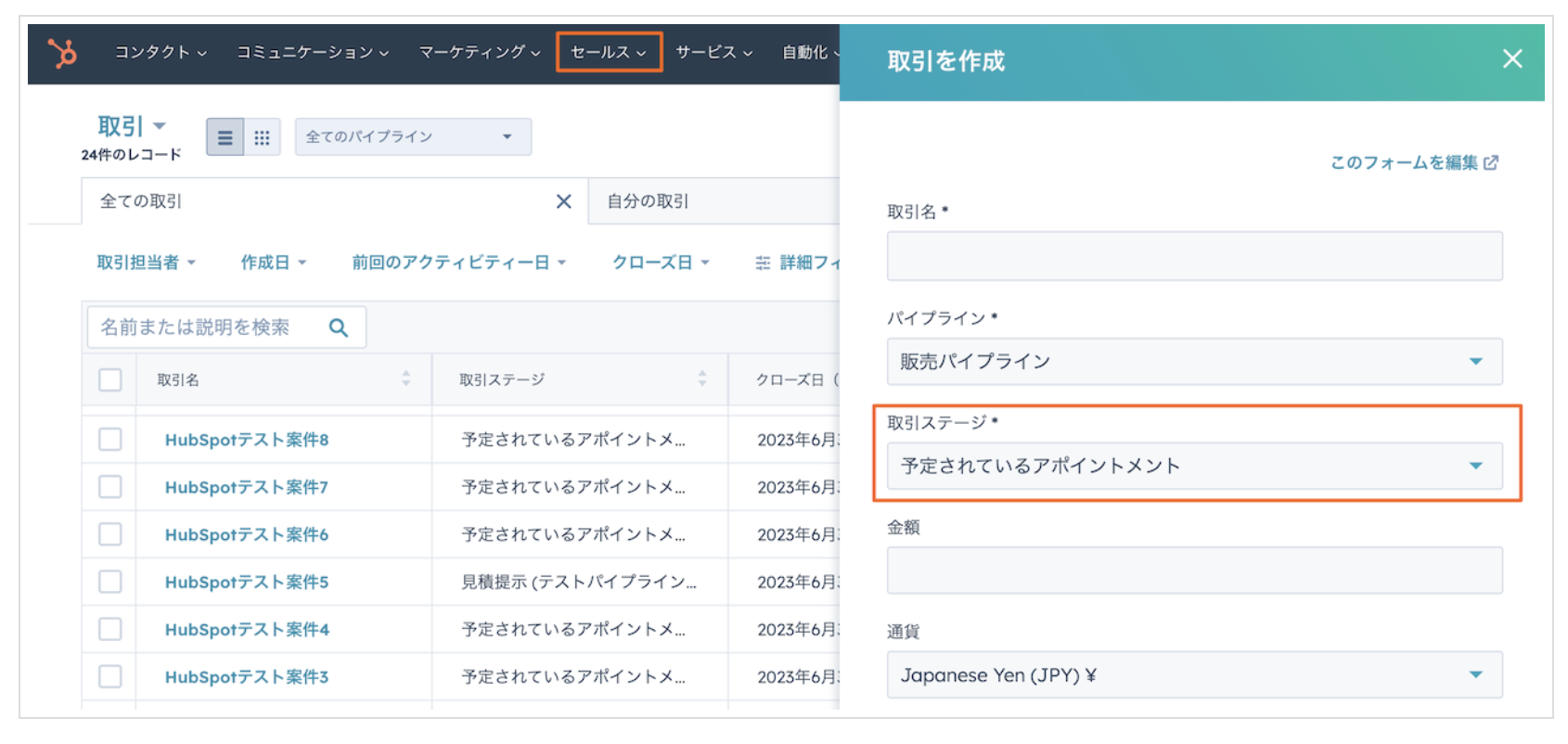
Task: Switch to board grid view icon
Action: (x=263, y=137)
